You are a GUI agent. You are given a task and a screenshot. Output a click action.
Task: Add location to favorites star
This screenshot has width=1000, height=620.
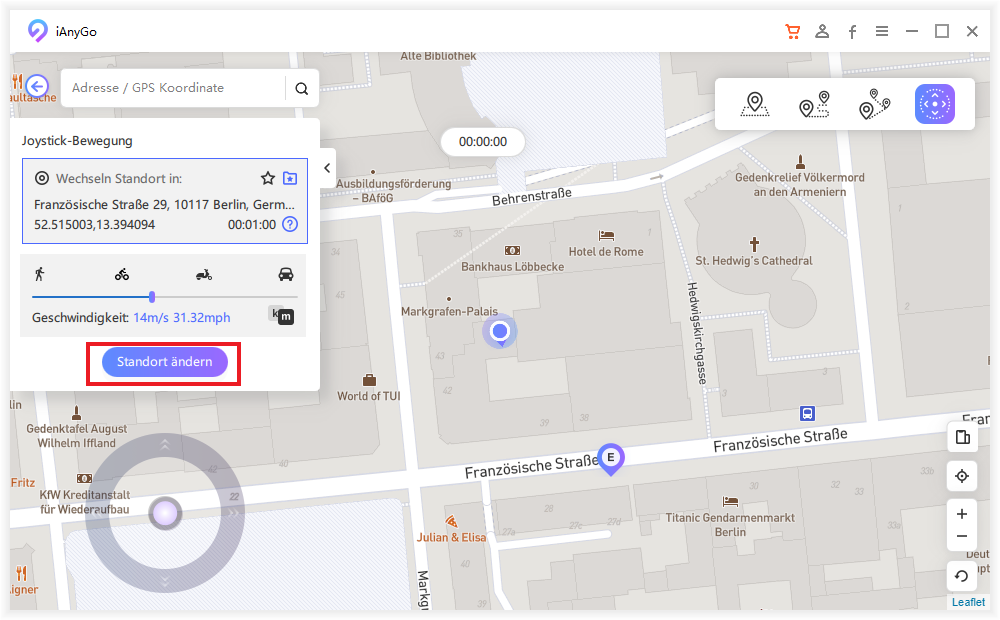[x=268, y=178]
